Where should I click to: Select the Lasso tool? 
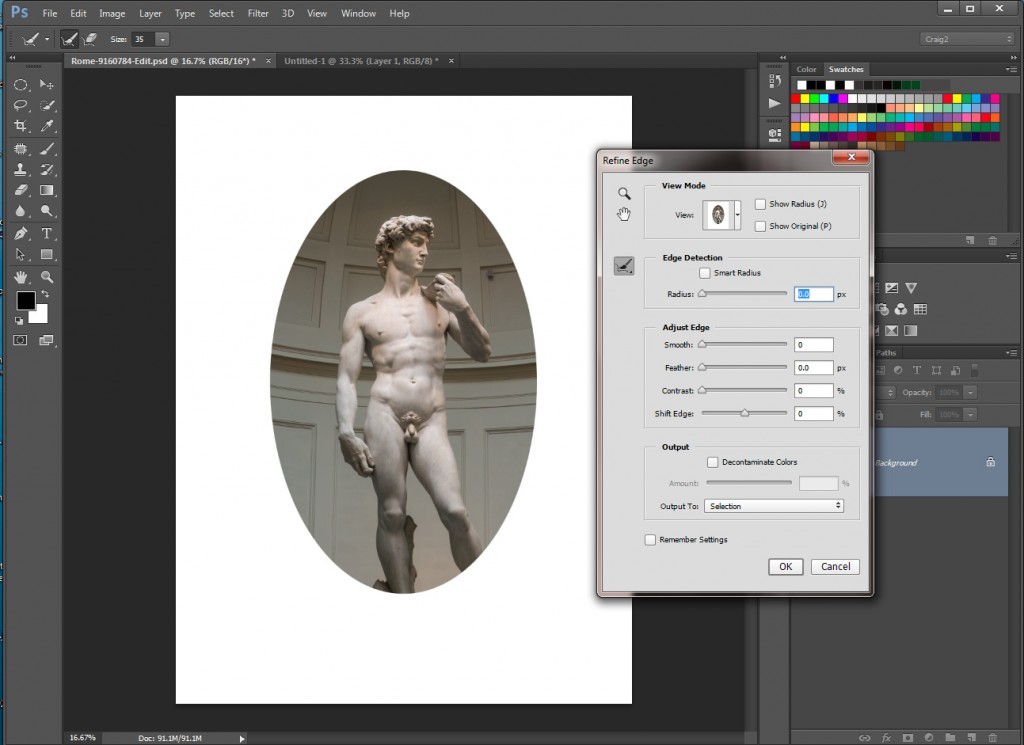[x=21, y=105]
